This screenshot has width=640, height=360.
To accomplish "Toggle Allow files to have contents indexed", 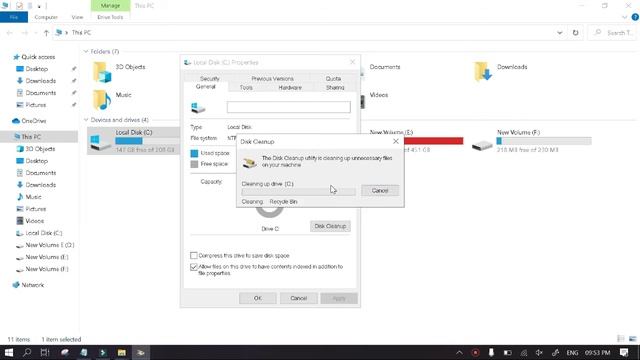I will [194, 267].
